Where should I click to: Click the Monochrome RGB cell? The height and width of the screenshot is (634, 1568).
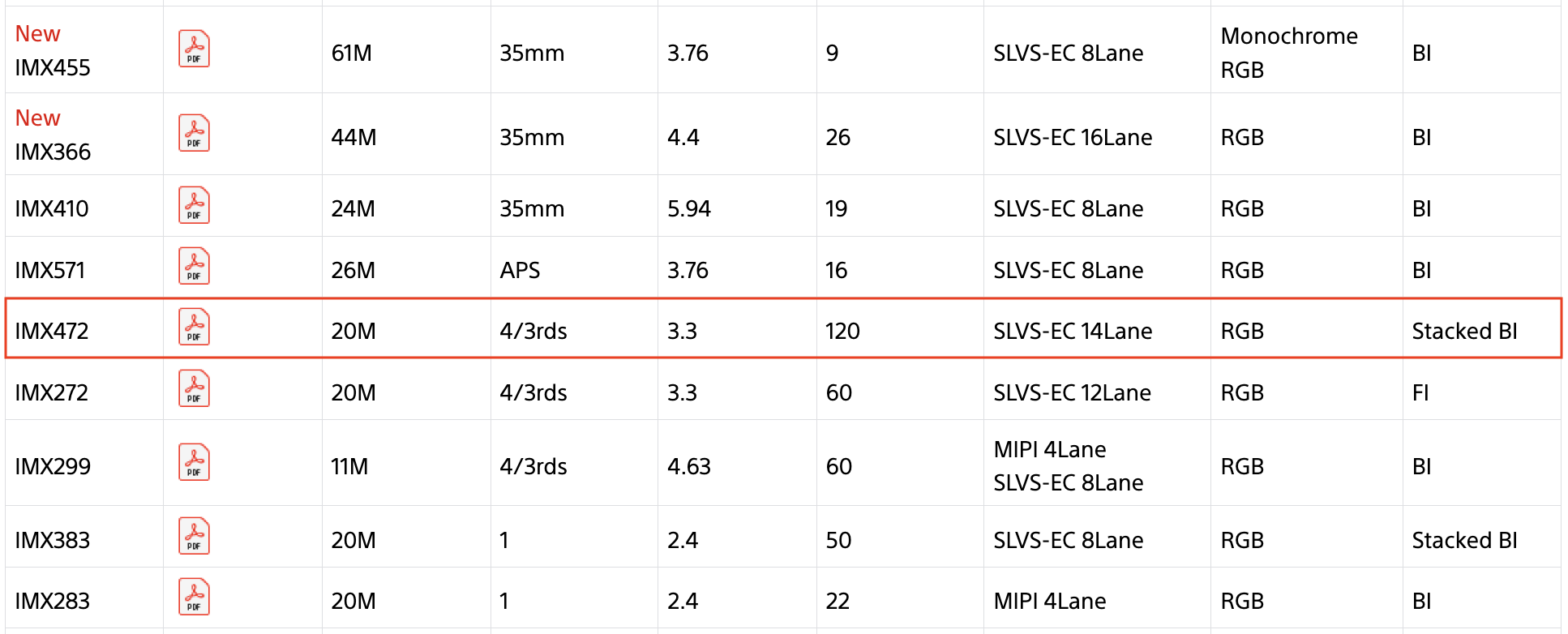coord(1288,53)
